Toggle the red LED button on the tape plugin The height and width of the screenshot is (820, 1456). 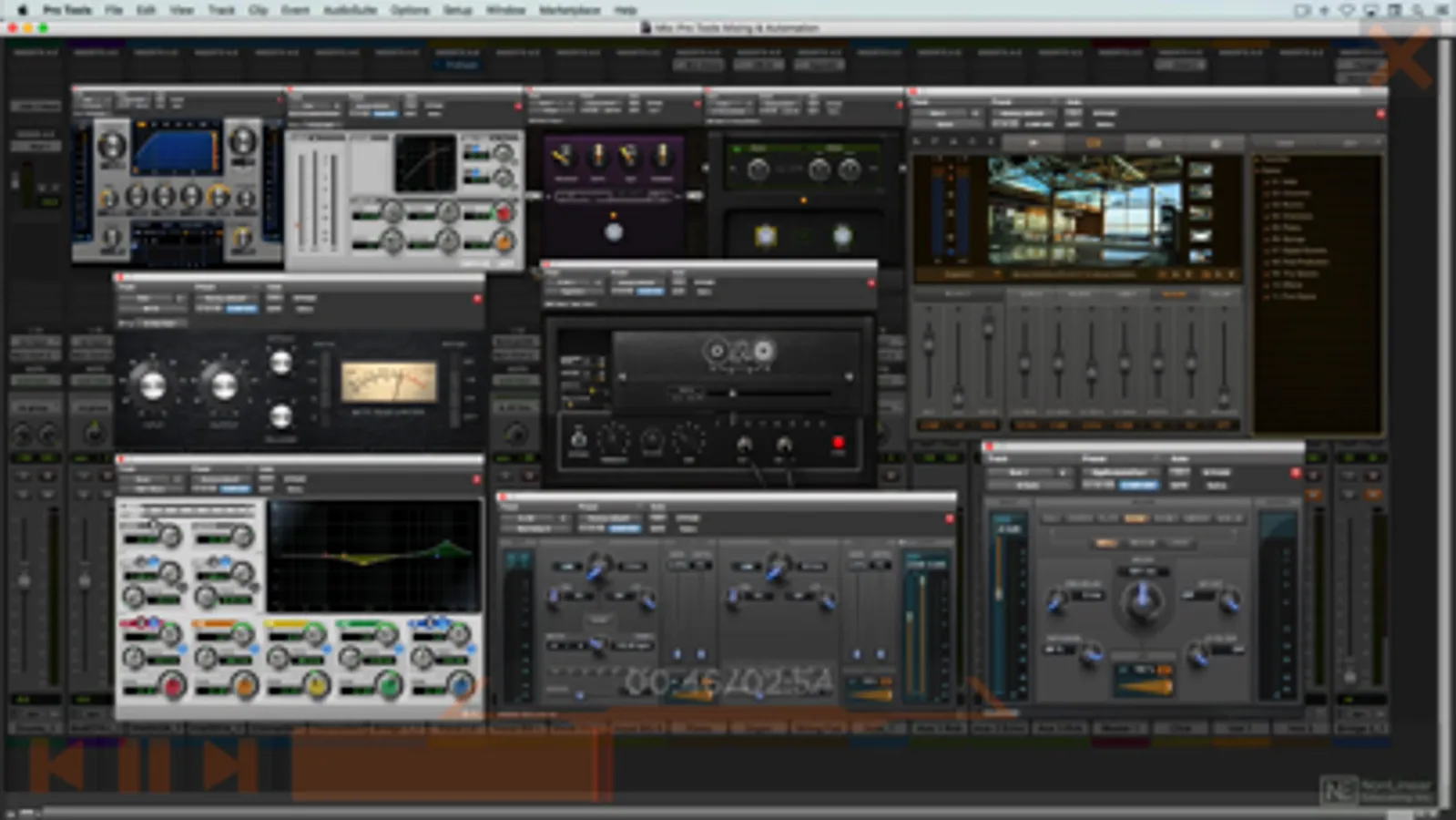point(838,443)
